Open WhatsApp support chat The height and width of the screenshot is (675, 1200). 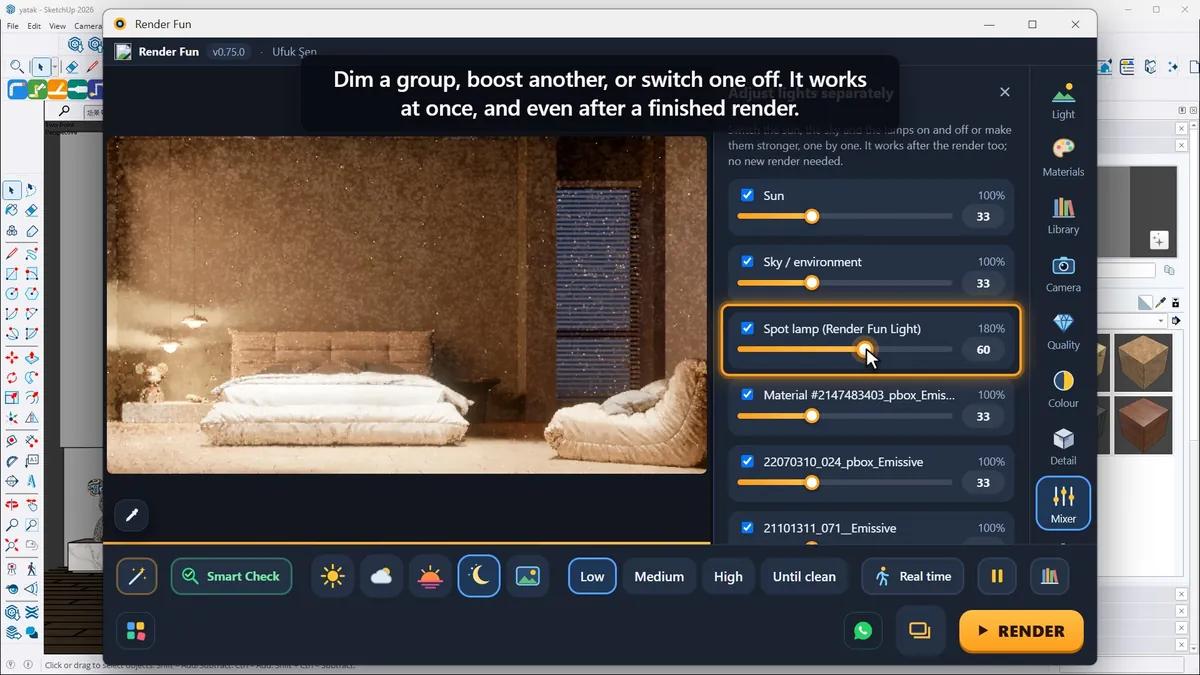(863, 631)
